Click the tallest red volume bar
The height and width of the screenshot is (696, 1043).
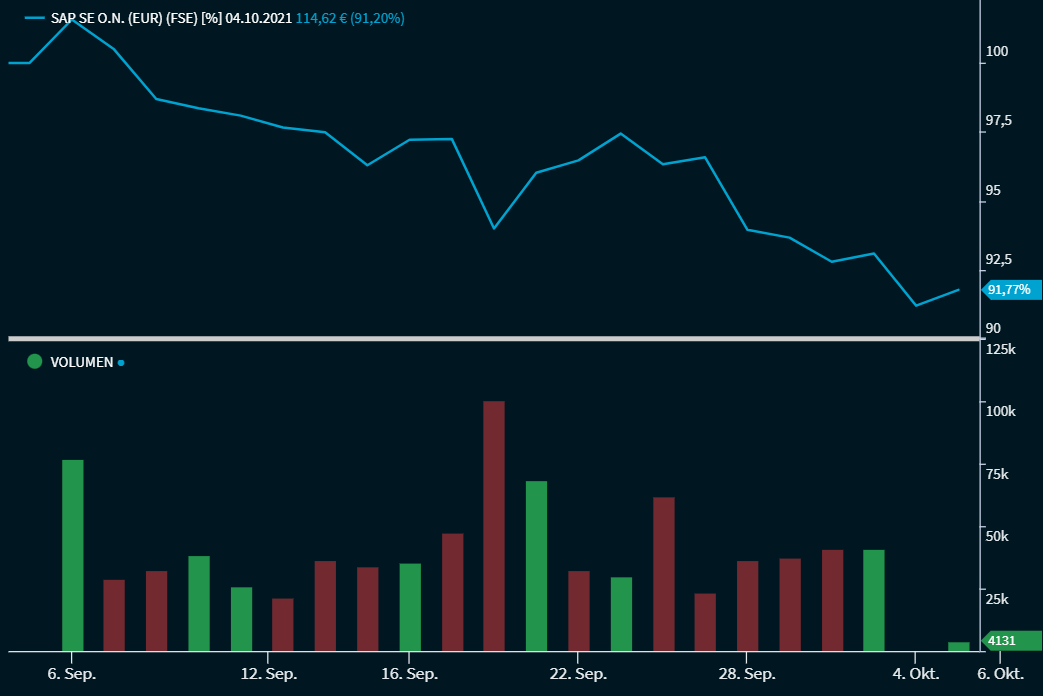click(494, 525)
